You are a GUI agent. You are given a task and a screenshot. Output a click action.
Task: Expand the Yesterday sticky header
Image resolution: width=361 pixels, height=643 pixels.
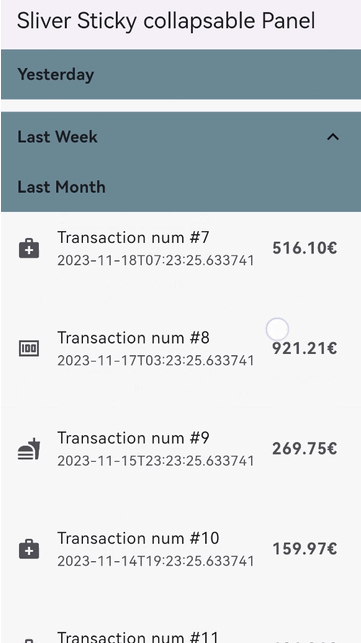point(180,75)
